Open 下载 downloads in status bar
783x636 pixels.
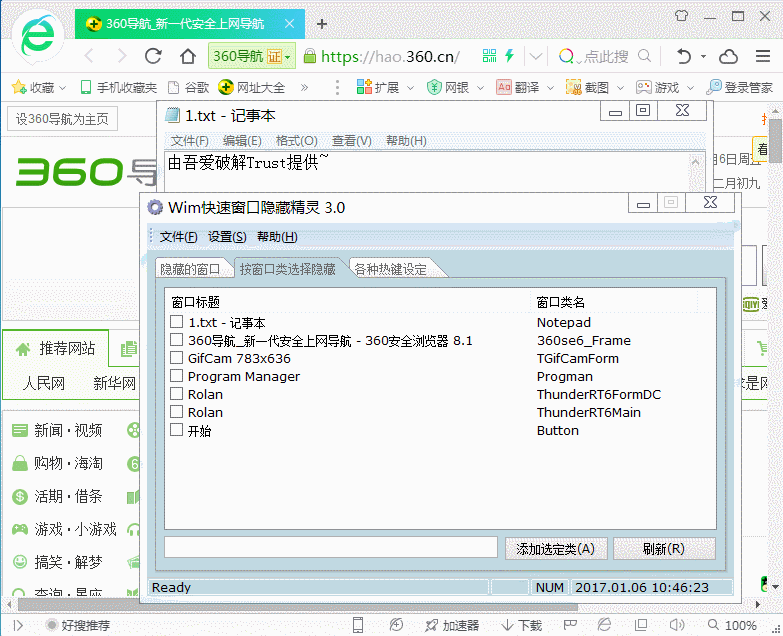522,625
